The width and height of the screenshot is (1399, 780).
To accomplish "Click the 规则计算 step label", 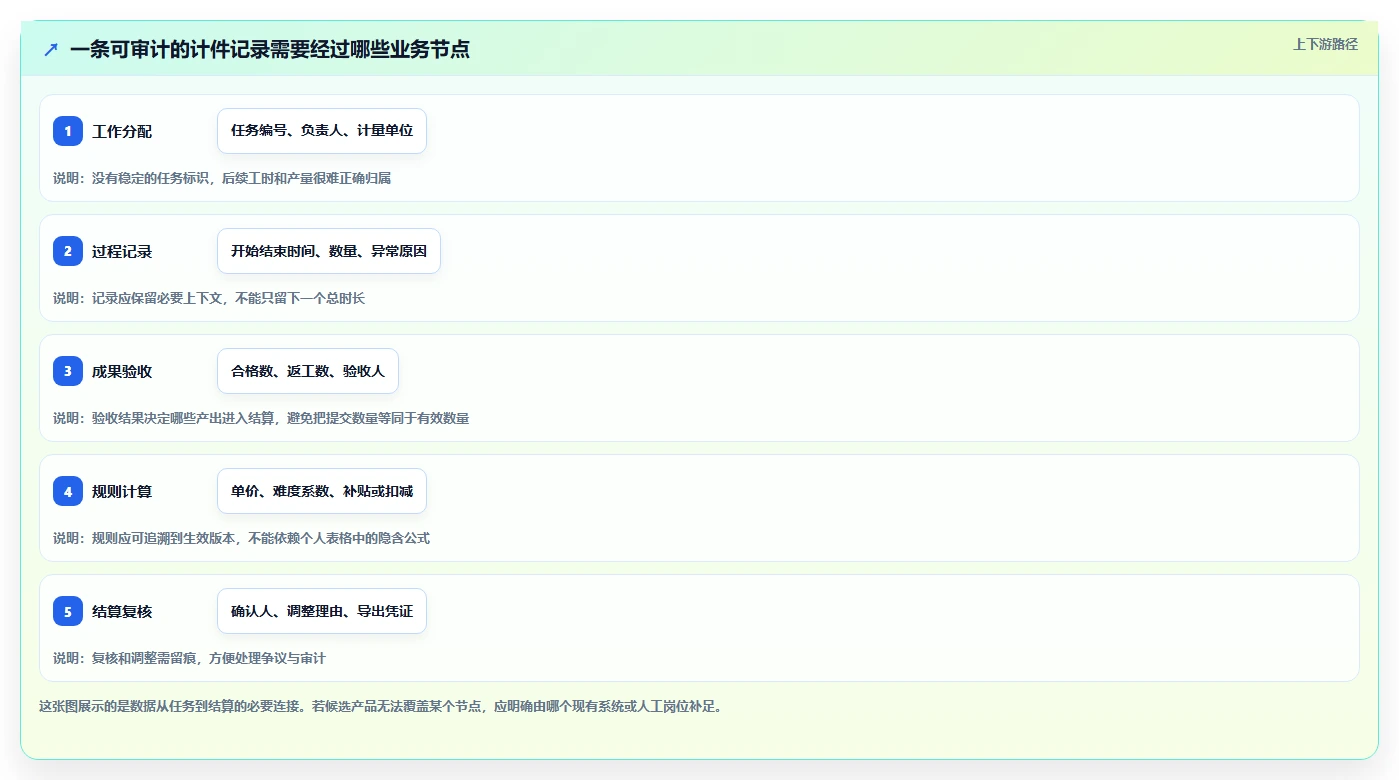I will pyautogui.click(x=122, y=491).
